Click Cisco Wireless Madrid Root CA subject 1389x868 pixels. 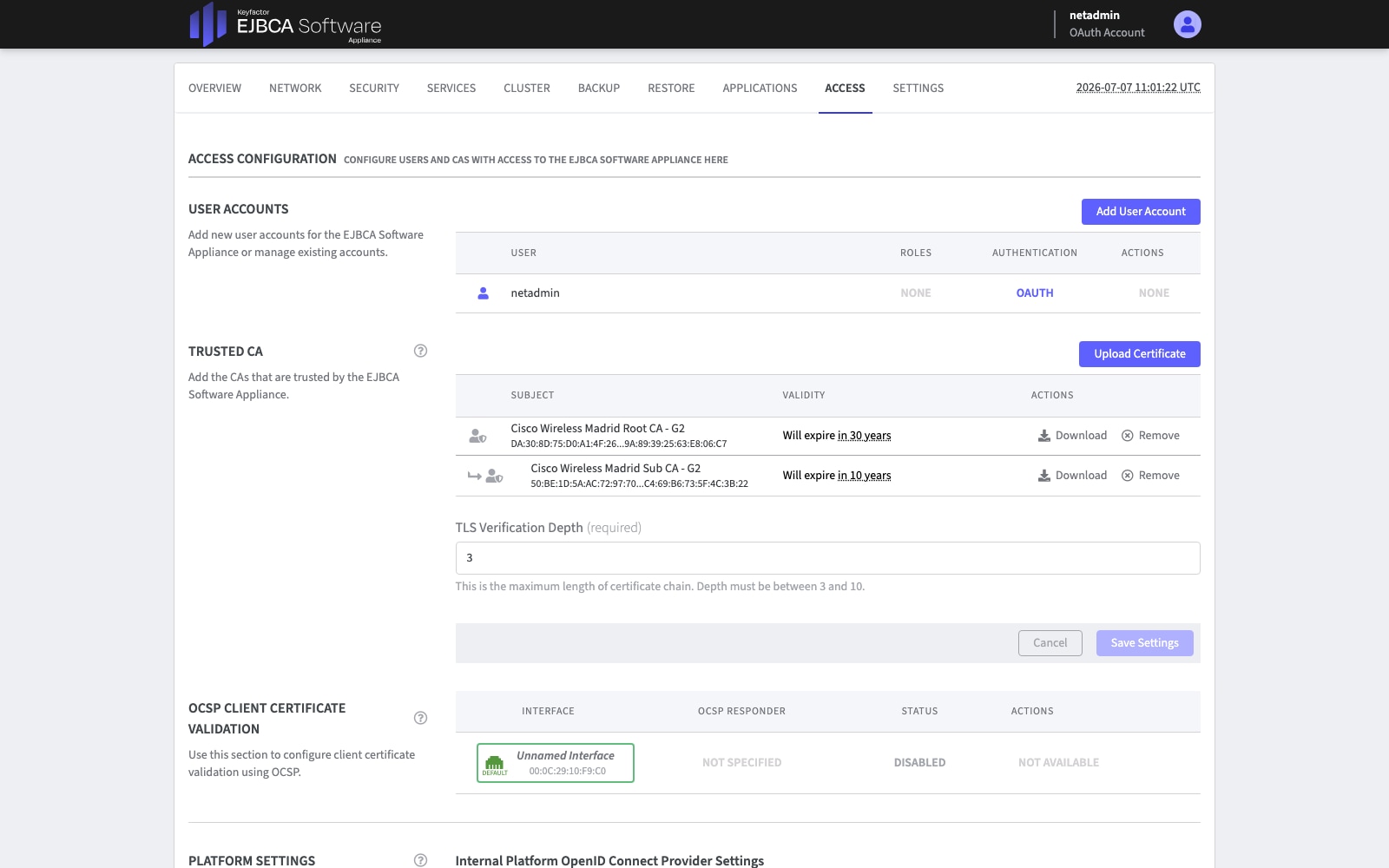point(597,429)
